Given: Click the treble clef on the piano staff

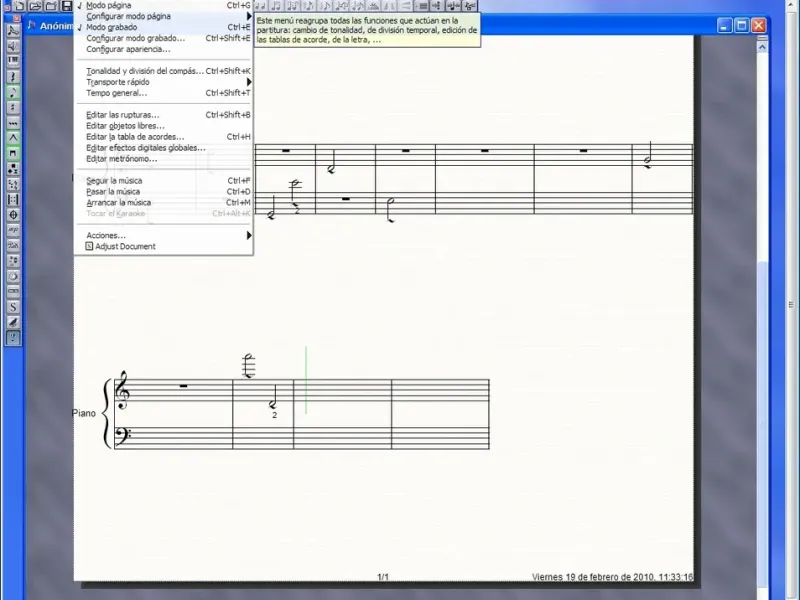Looking at the screenshot, I should 123,390.
